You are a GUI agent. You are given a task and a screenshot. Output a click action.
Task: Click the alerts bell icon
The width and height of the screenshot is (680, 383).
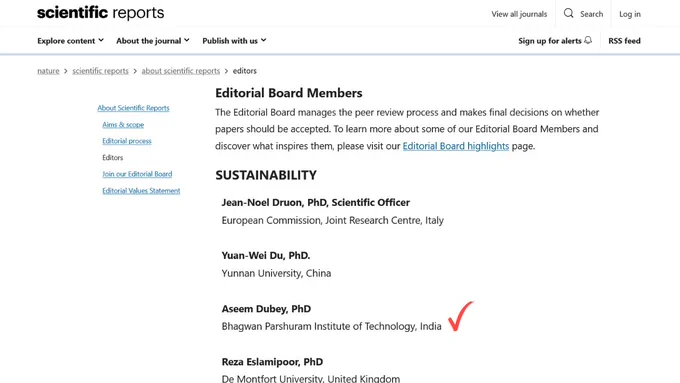[588, 40]
